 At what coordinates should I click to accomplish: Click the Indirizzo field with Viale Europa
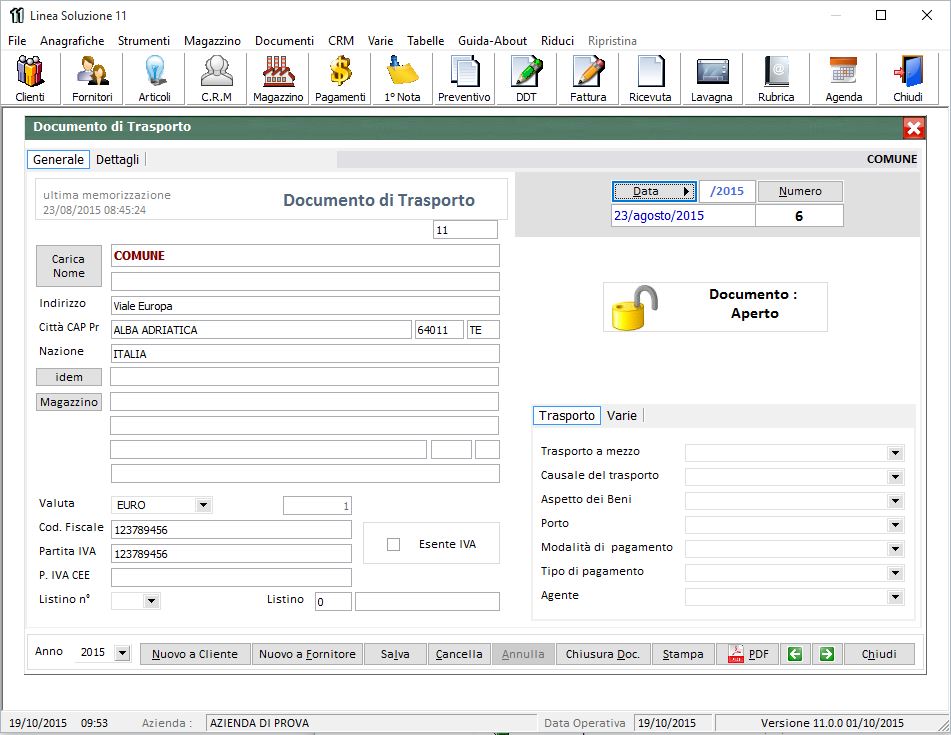tap(305, 306)
